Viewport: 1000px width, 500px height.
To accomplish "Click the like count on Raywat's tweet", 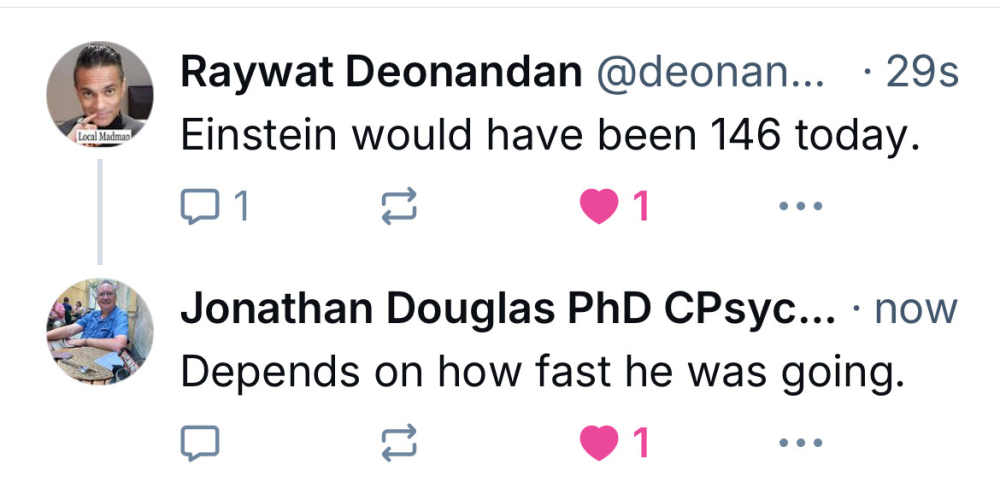I will 641,207.
